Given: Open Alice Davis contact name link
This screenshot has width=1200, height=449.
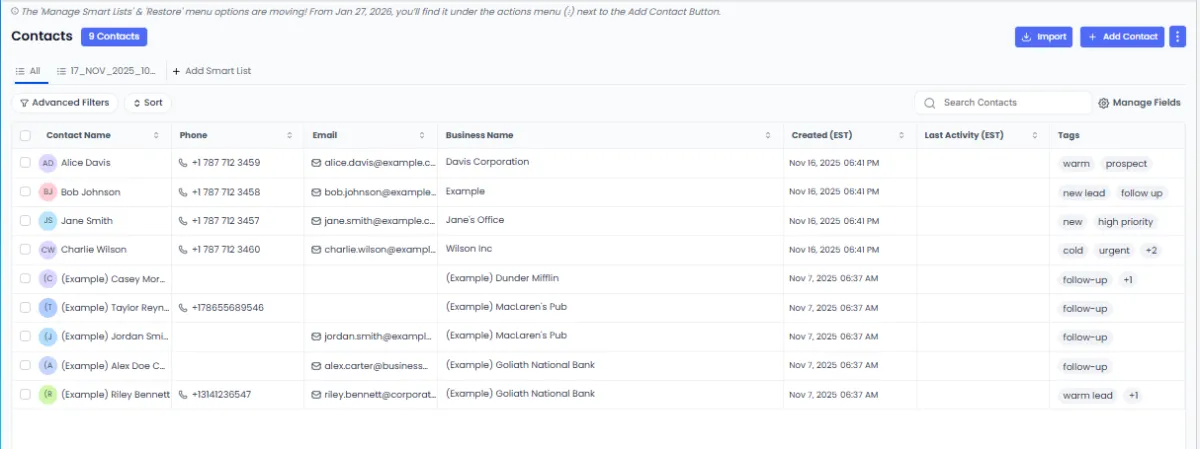Looking at the screenshot, I should tap(86, 163).
